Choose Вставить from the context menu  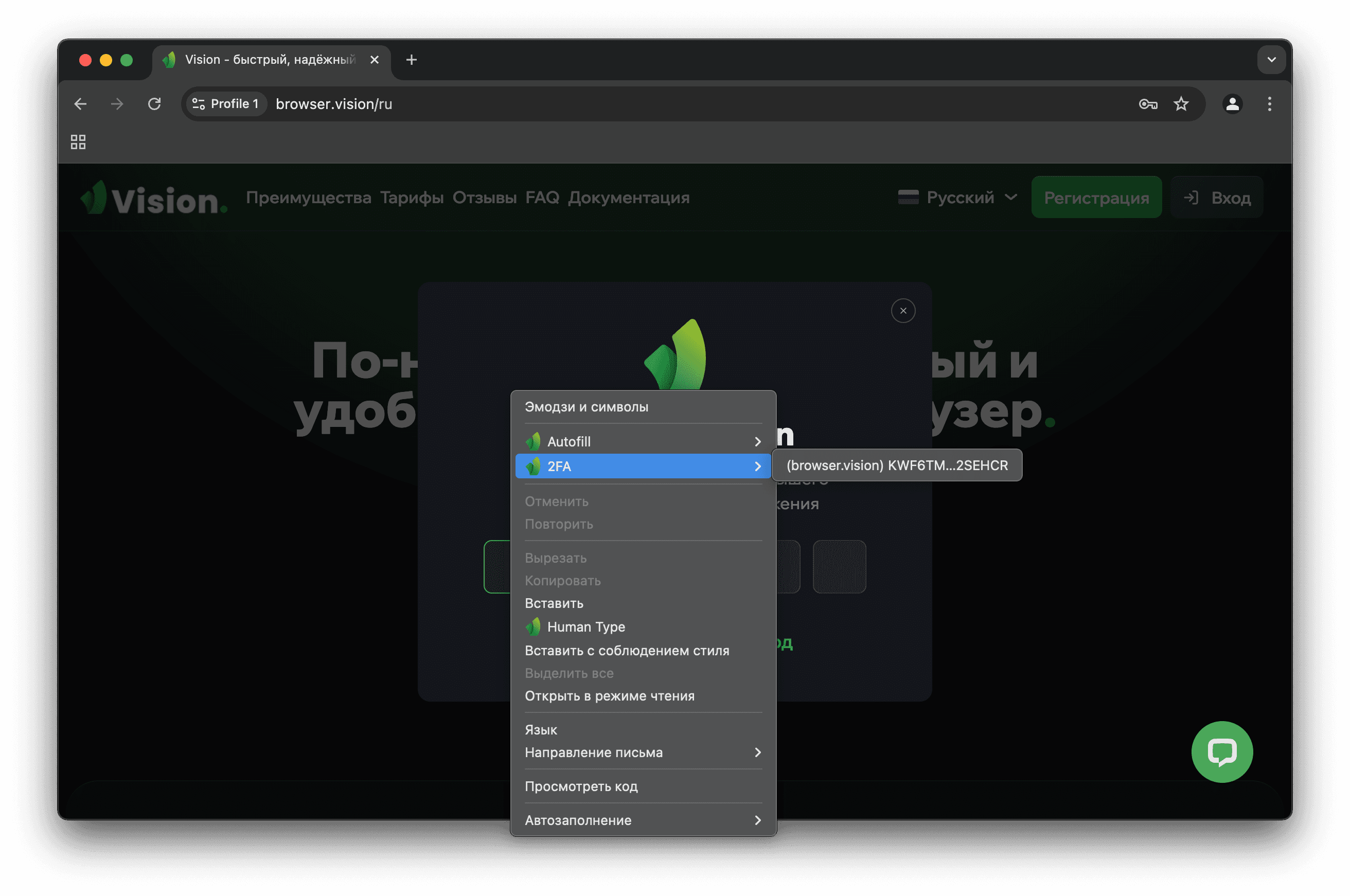tap(554, 603)
